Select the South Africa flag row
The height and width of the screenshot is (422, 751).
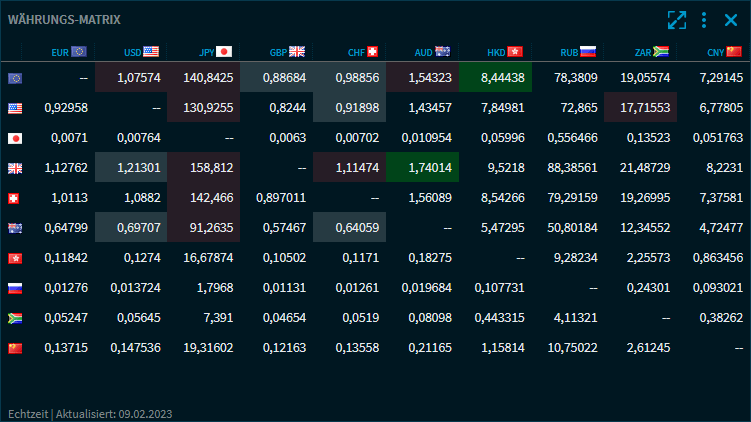click(15, 318)
